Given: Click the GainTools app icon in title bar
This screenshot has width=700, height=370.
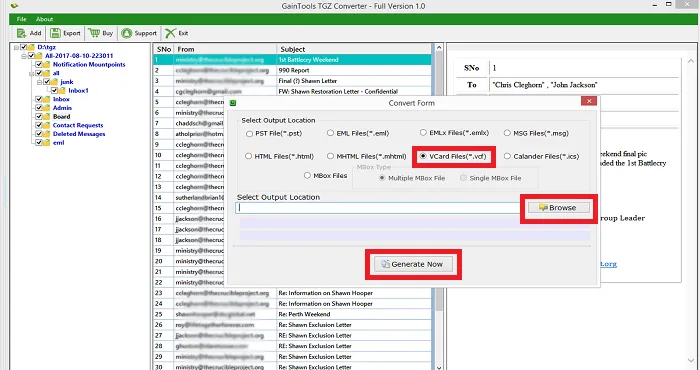Looking at the screenshot, I should (15, 6).
